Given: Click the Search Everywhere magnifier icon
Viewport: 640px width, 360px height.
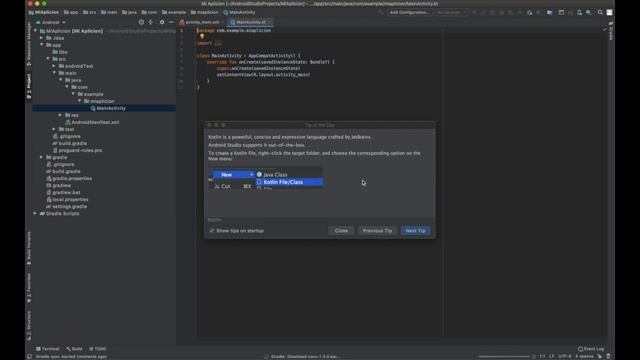Looking at the screenshot, I should pyautogui.click(x=600, y=12).
